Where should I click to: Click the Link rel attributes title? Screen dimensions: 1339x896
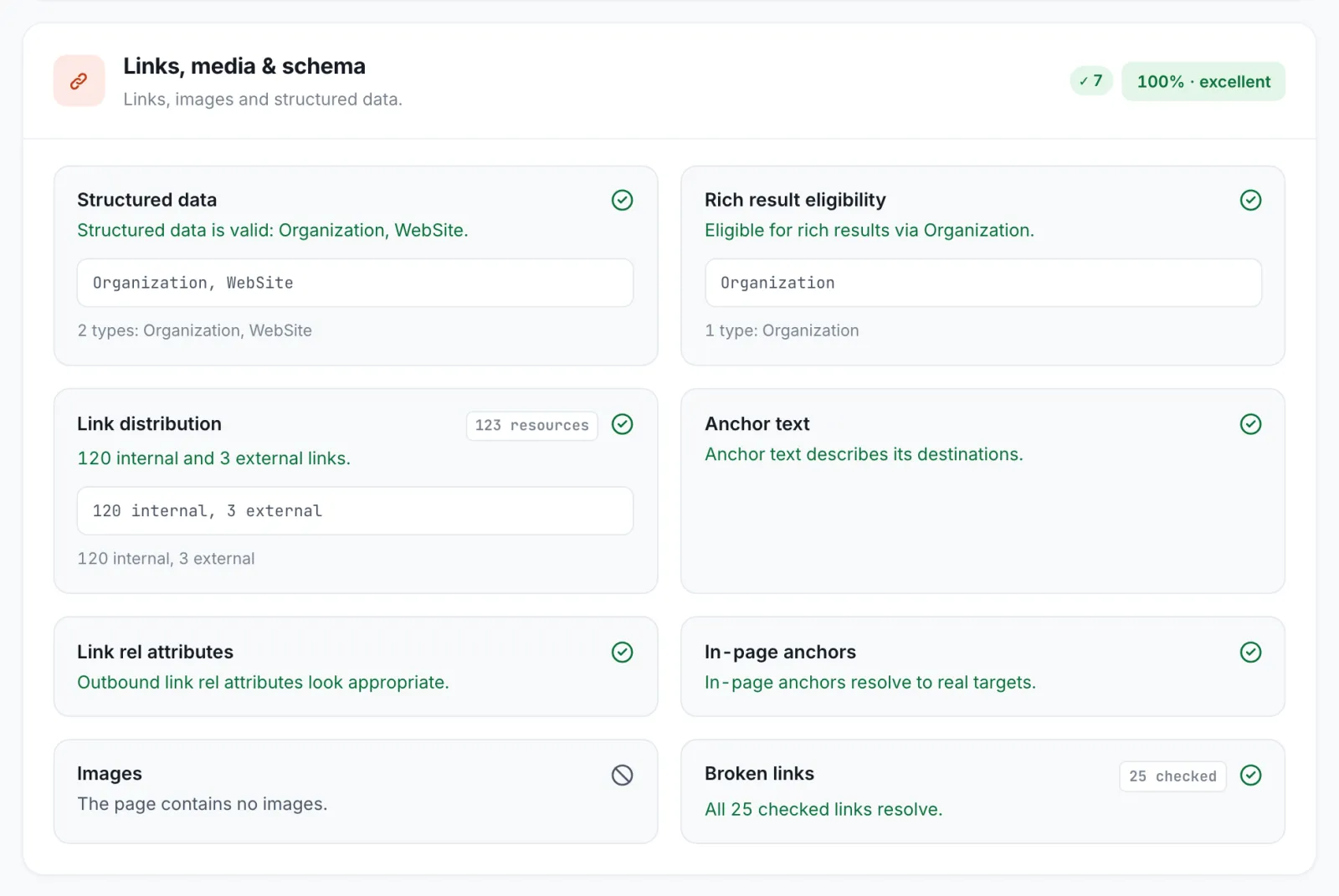(x=156, y=653)
